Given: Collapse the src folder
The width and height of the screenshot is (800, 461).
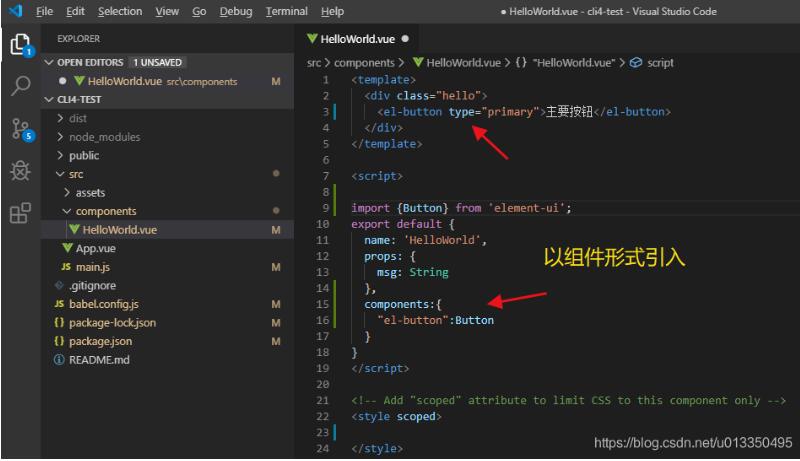Looking at the screenshot, I should tap(60, 174).
